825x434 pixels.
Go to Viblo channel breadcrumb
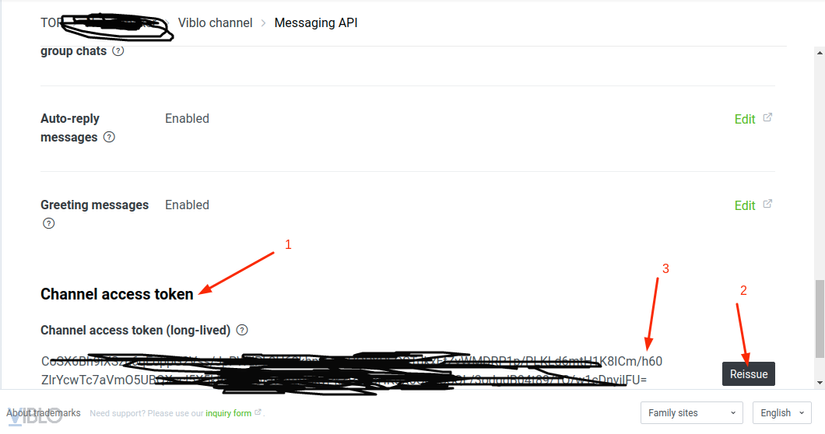tap(215, 23)
